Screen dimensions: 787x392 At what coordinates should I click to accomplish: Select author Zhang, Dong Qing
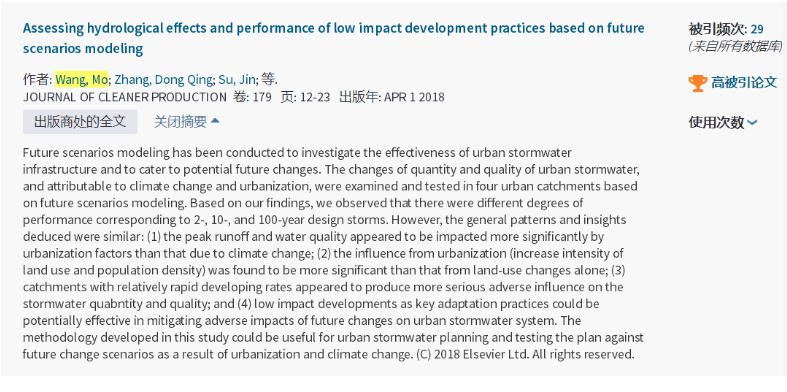pyautogui.click(x=164, y=79)
